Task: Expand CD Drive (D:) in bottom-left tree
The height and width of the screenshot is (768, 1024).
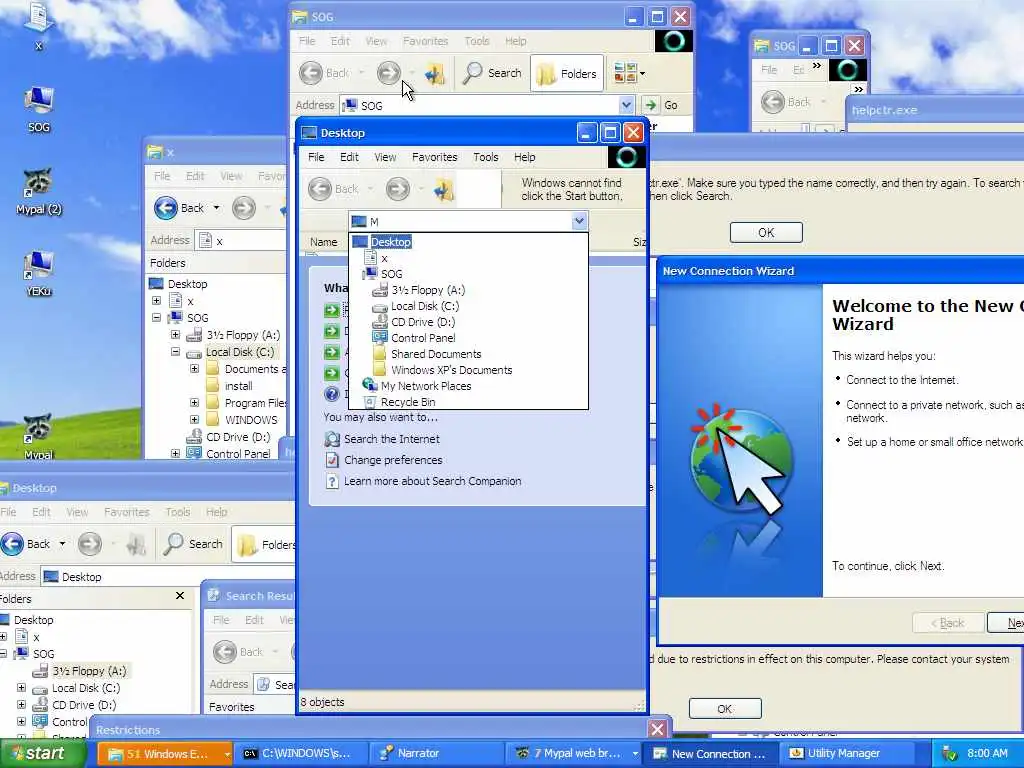Action: [x=21, y=705]
